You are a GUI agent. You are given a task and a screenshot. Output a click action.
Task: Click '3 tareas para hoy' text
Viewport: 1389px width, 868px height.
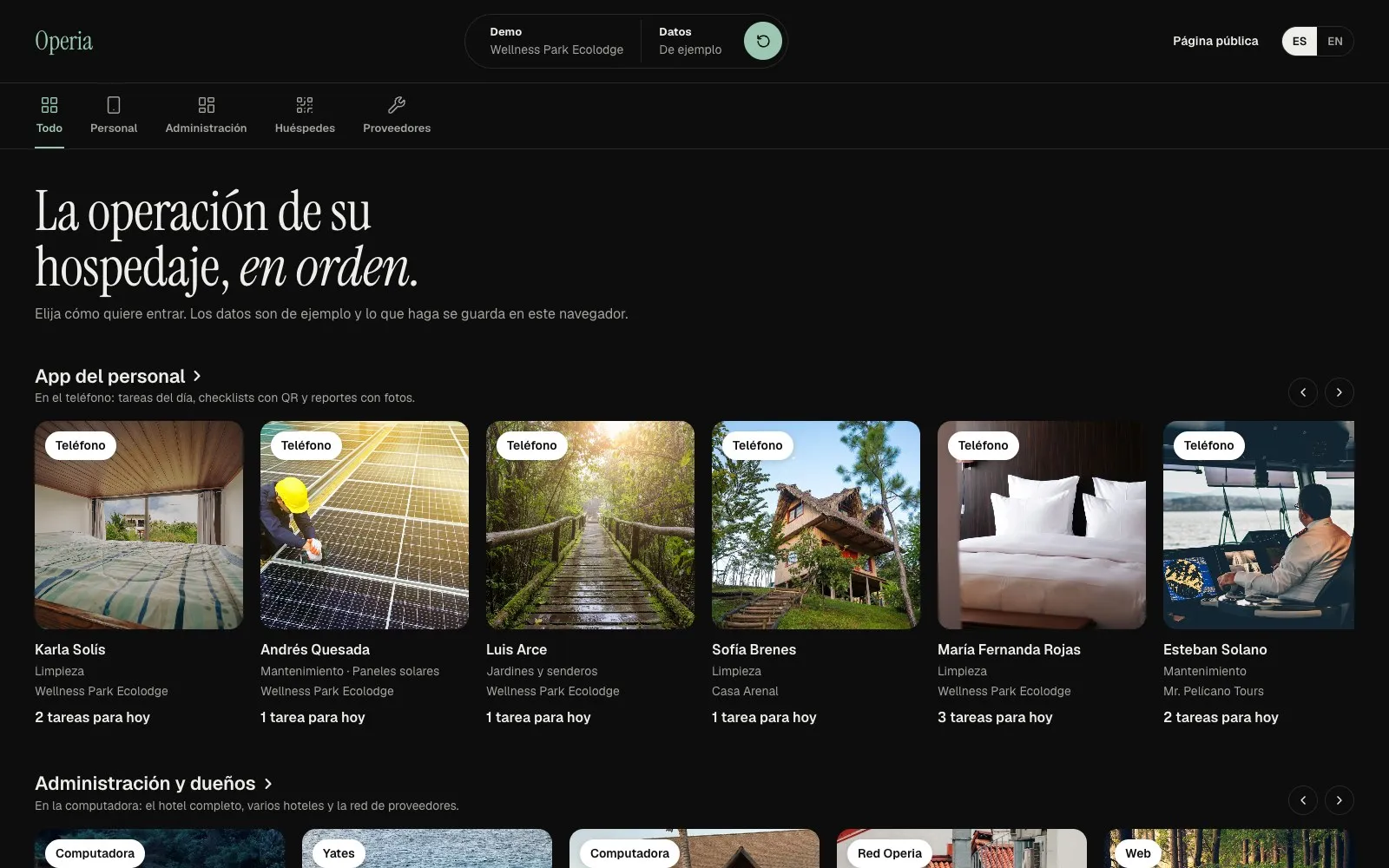click(995, 717)
